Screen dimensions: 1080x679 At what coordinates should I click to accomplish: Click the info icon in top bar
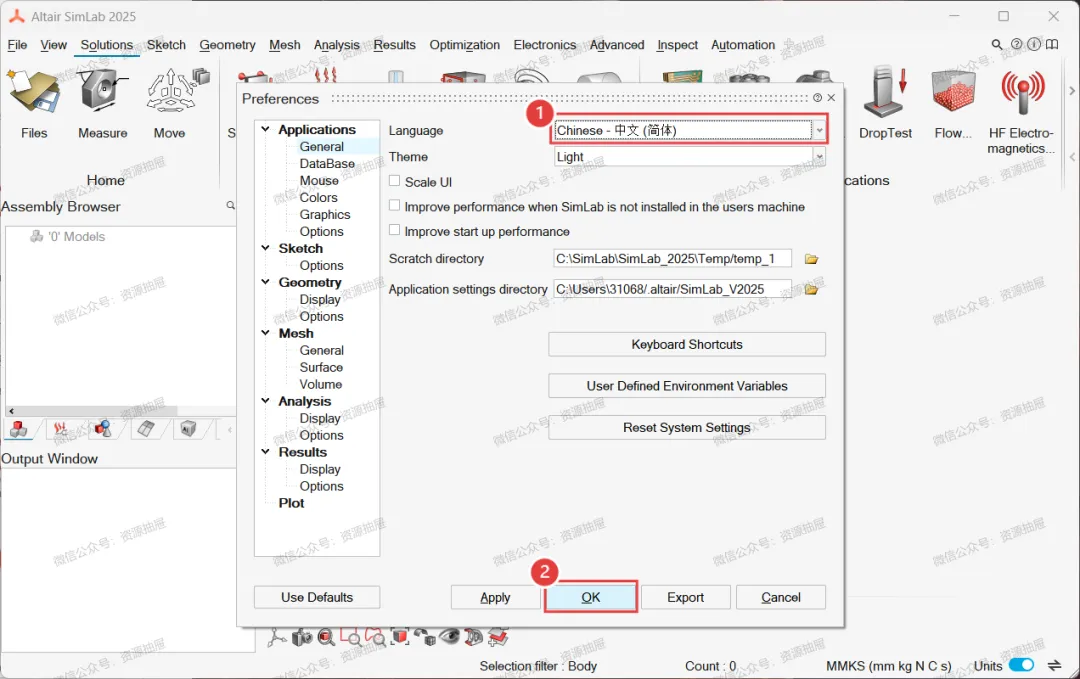click(1034, 45)
